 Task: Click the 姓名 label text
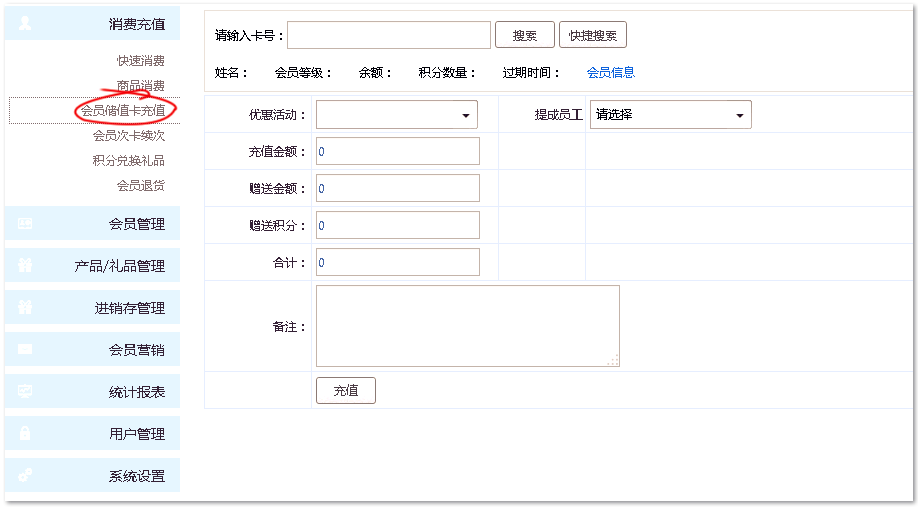point(231,73)
